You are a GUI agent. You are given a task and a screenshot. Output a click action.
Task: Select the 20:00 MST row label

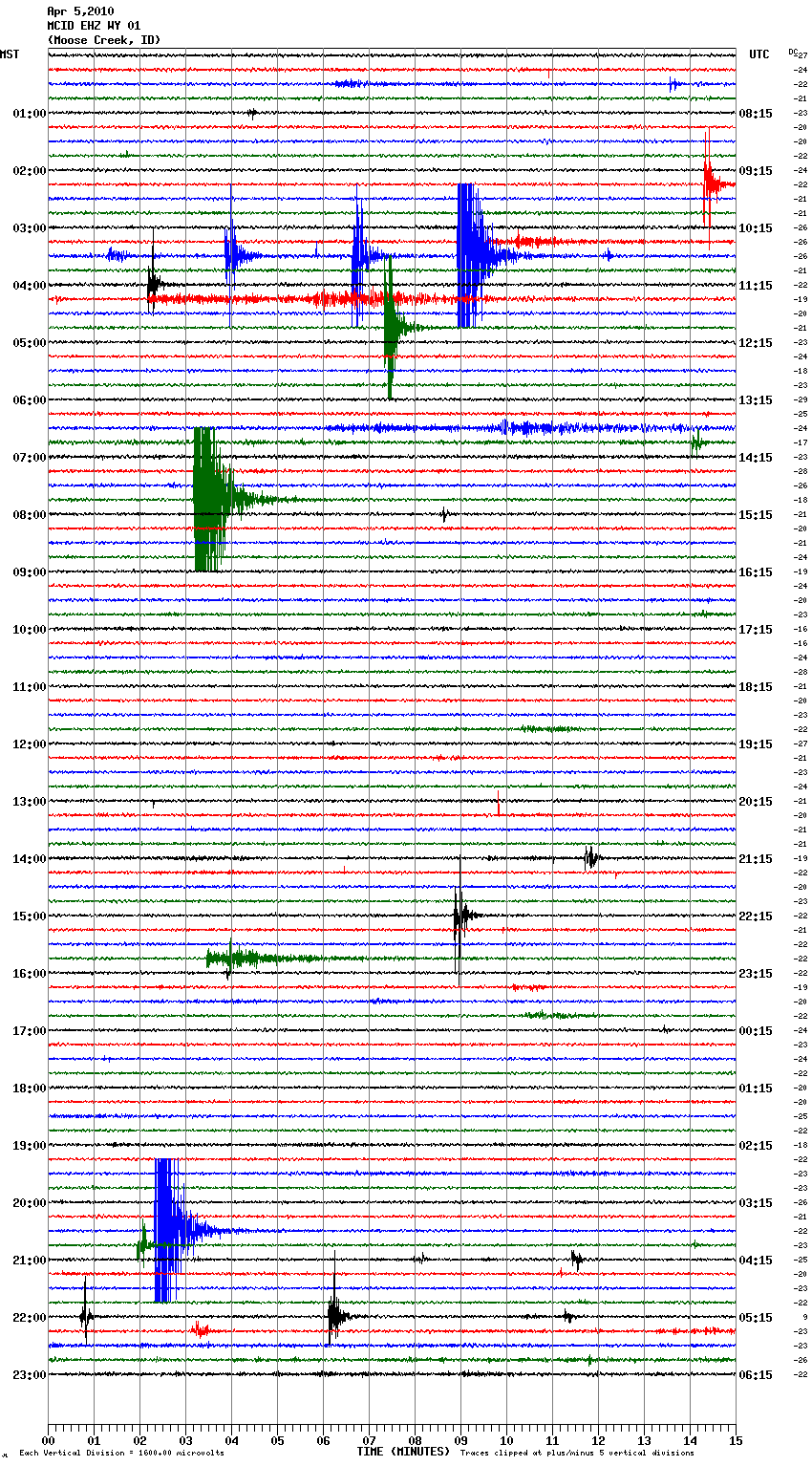click(x=29, y=1203)
